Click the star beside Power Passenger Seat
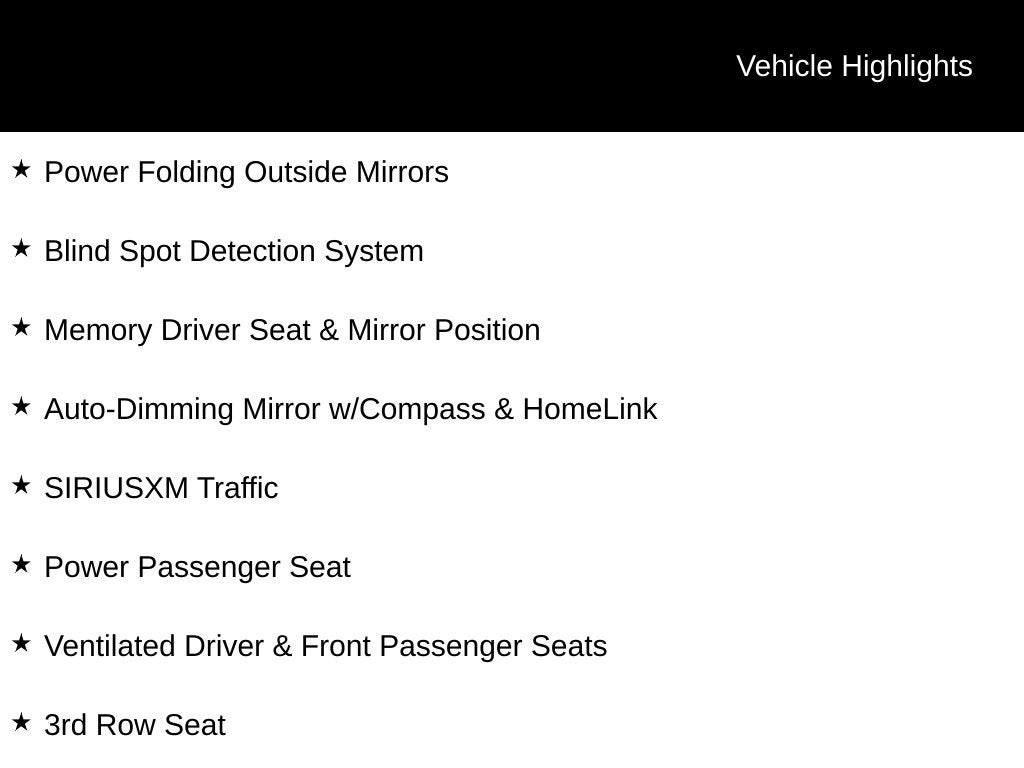The width and height of the screenshot is (1024, 768). tap(21, 565)
